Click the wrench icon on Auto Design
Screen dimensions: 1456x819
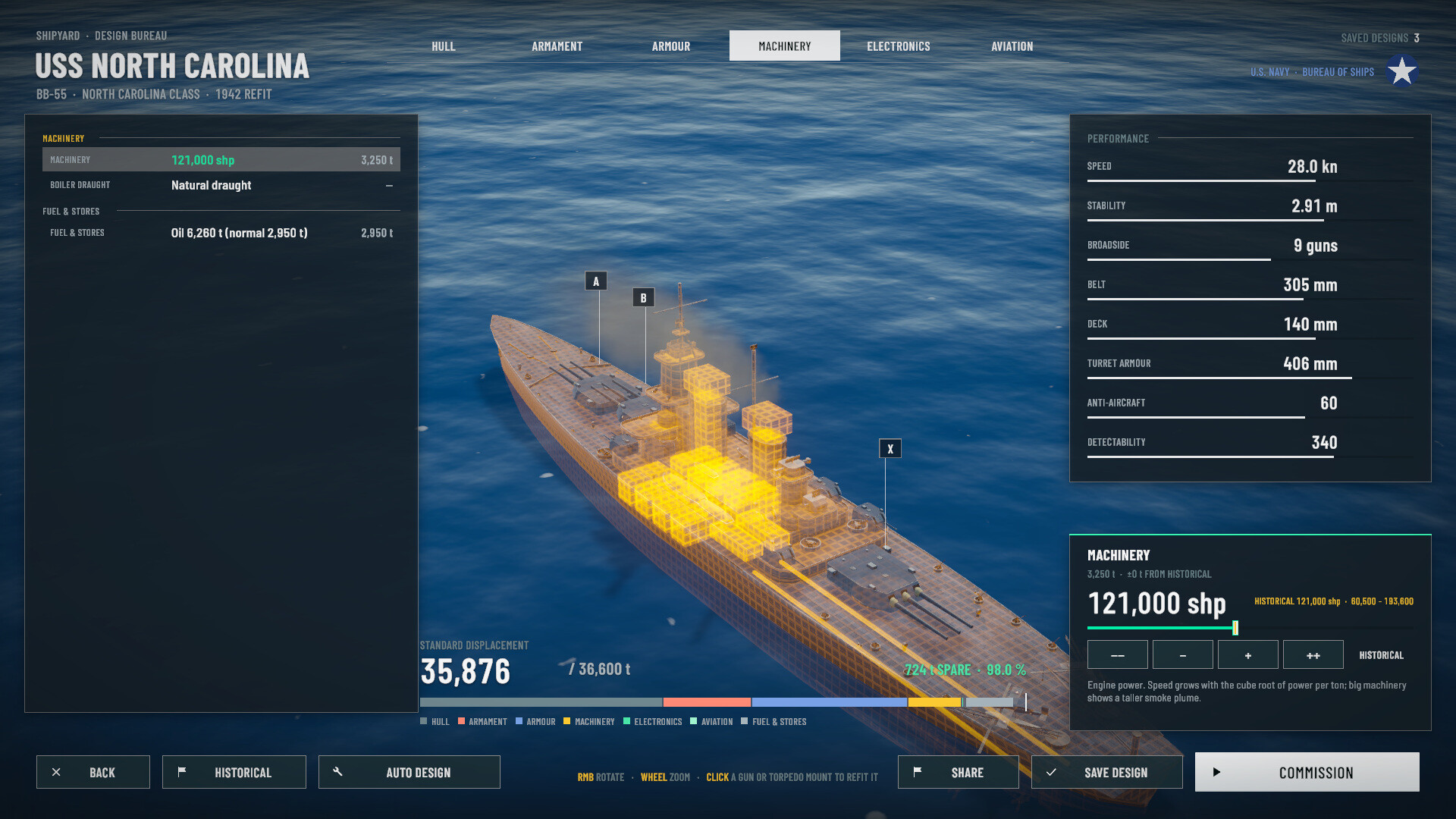click(x=338, y=771)
